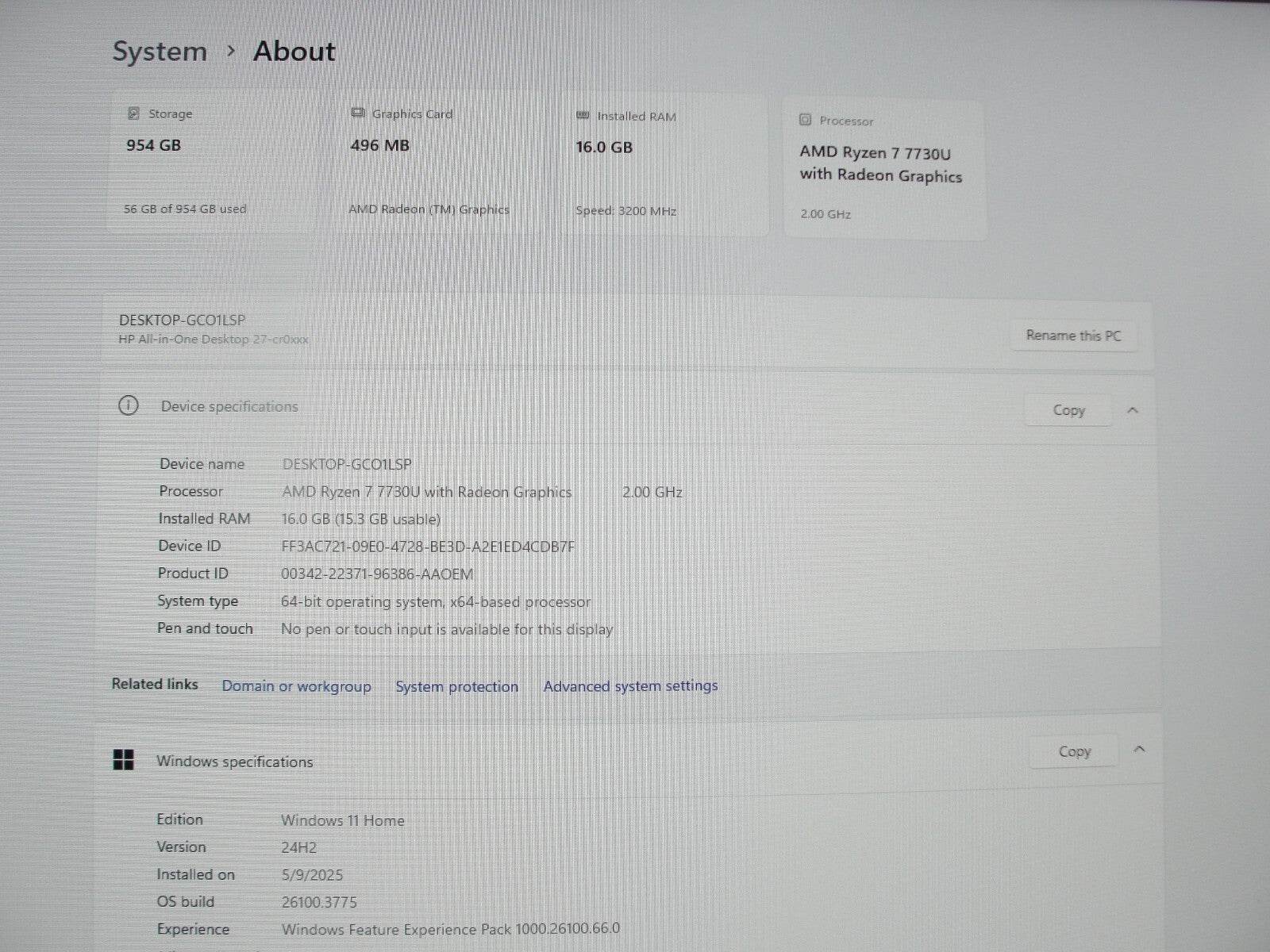Click the Device specifications info icon
Screen dimensions: 1270x952
(x=128, y=405)
